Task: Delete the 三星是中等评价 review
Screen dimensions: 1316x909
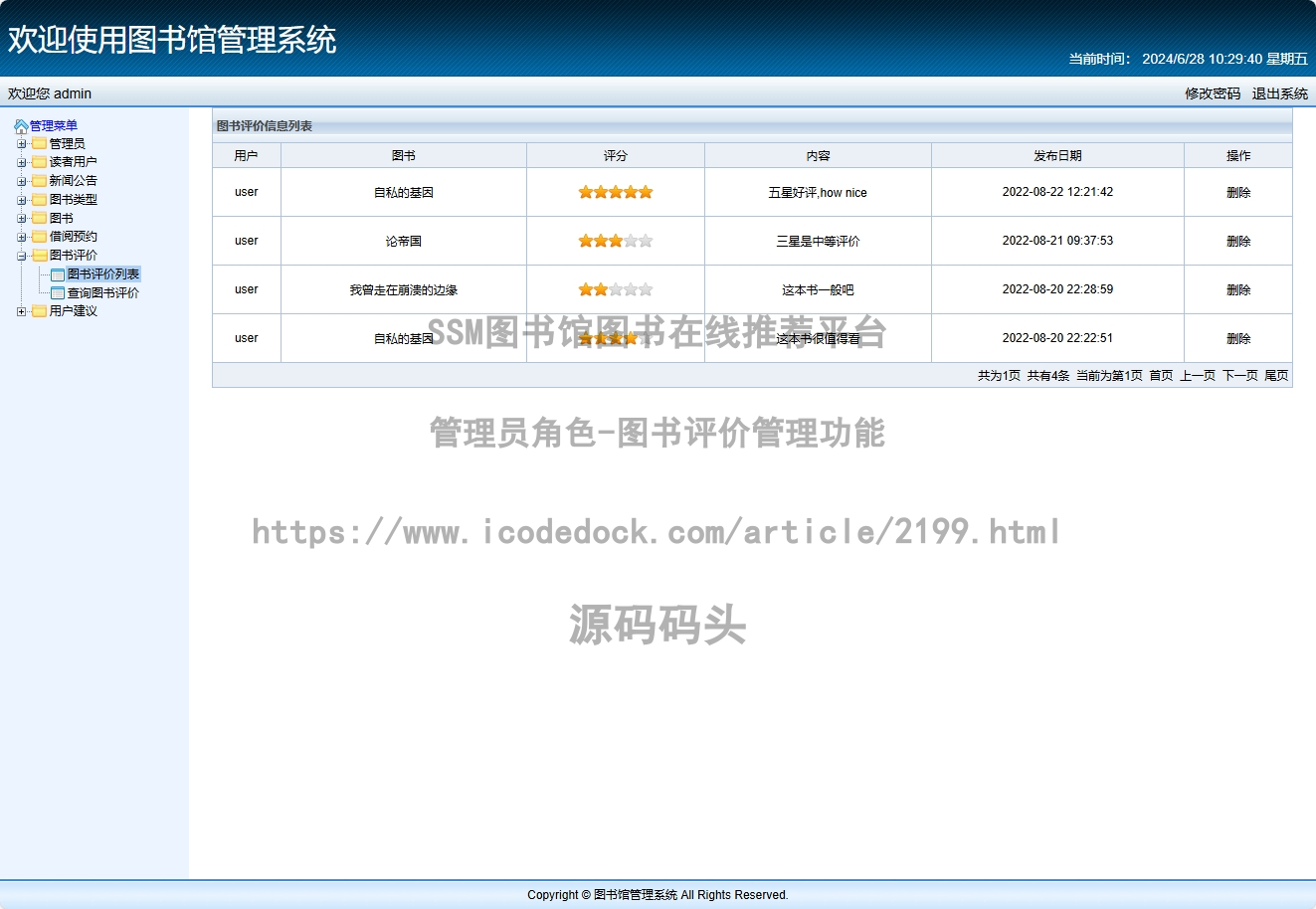Action: pyautogui.click(x=1238, y=242)
